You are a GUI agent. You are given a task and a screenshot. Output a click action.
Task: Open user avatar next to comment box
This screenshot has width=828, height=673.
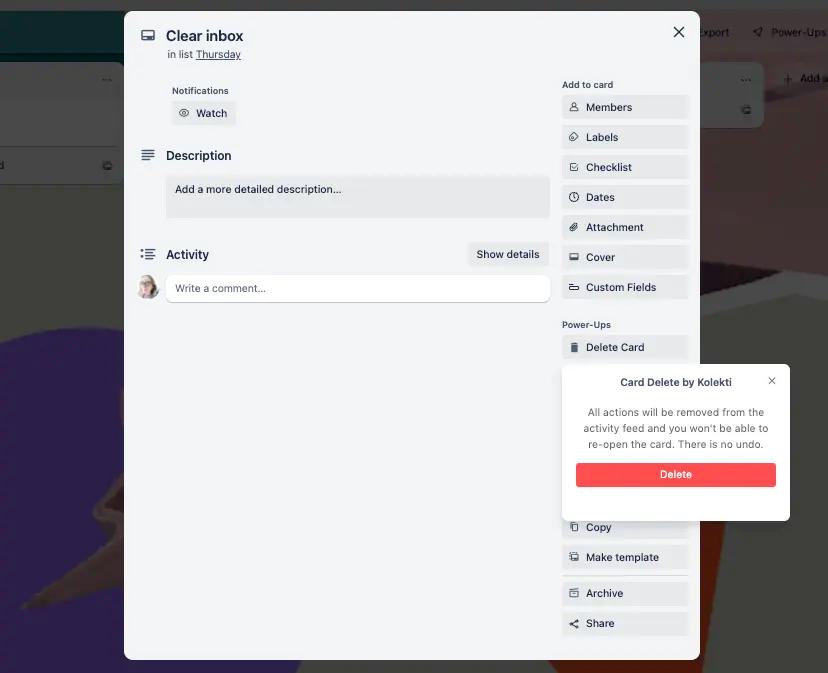point(148,287)
